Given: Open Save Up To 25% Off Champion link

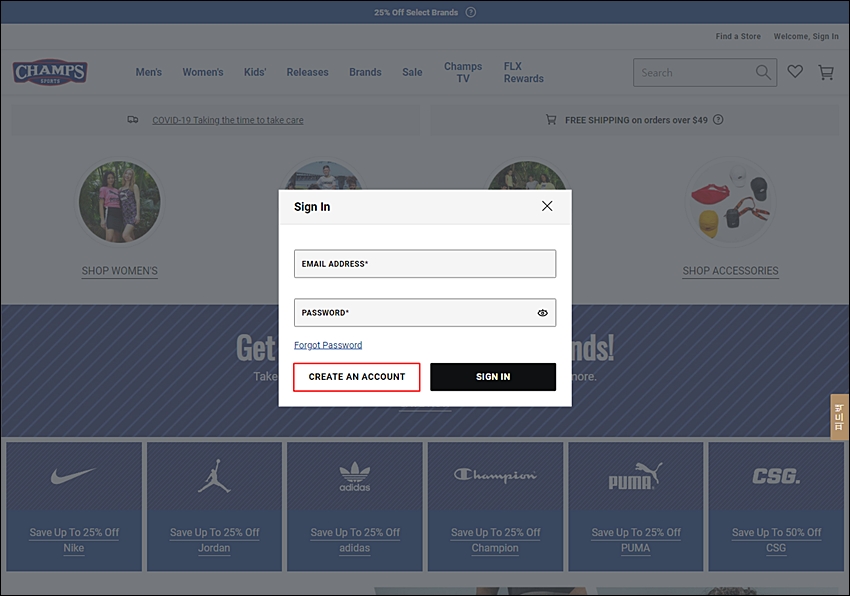Looking at the screenshot, I should coord(495,540).
